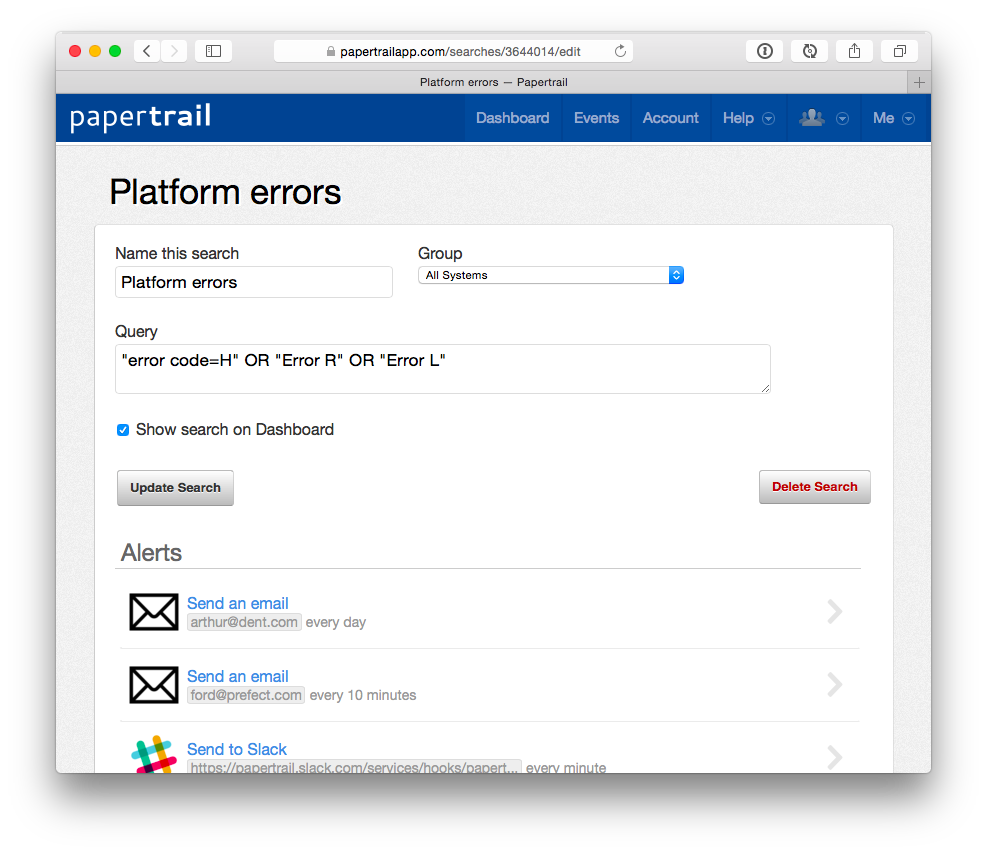Uncheck Show search on Dashboard
This screenshot has width=987, height=853.
pyautogui.click(x=123, y=430)
